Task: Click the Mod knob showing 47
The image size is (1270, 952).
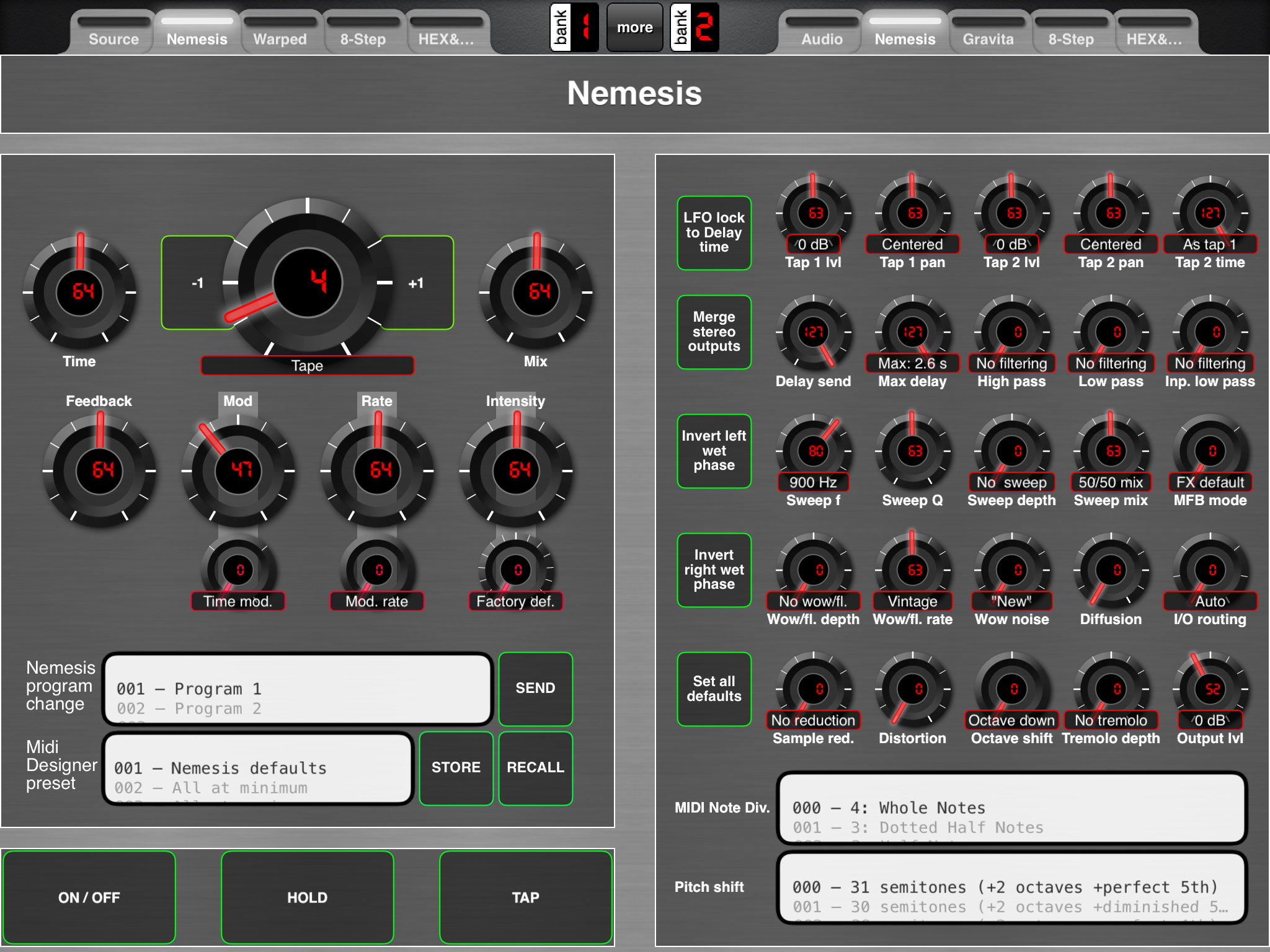Action: click(x=238, y=470)
